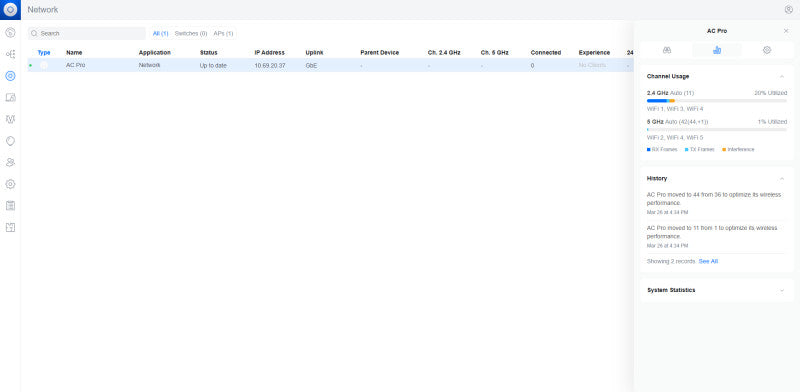Click the TX Frames legend swatch
800x392 pixels.
[x=686, y=150]
